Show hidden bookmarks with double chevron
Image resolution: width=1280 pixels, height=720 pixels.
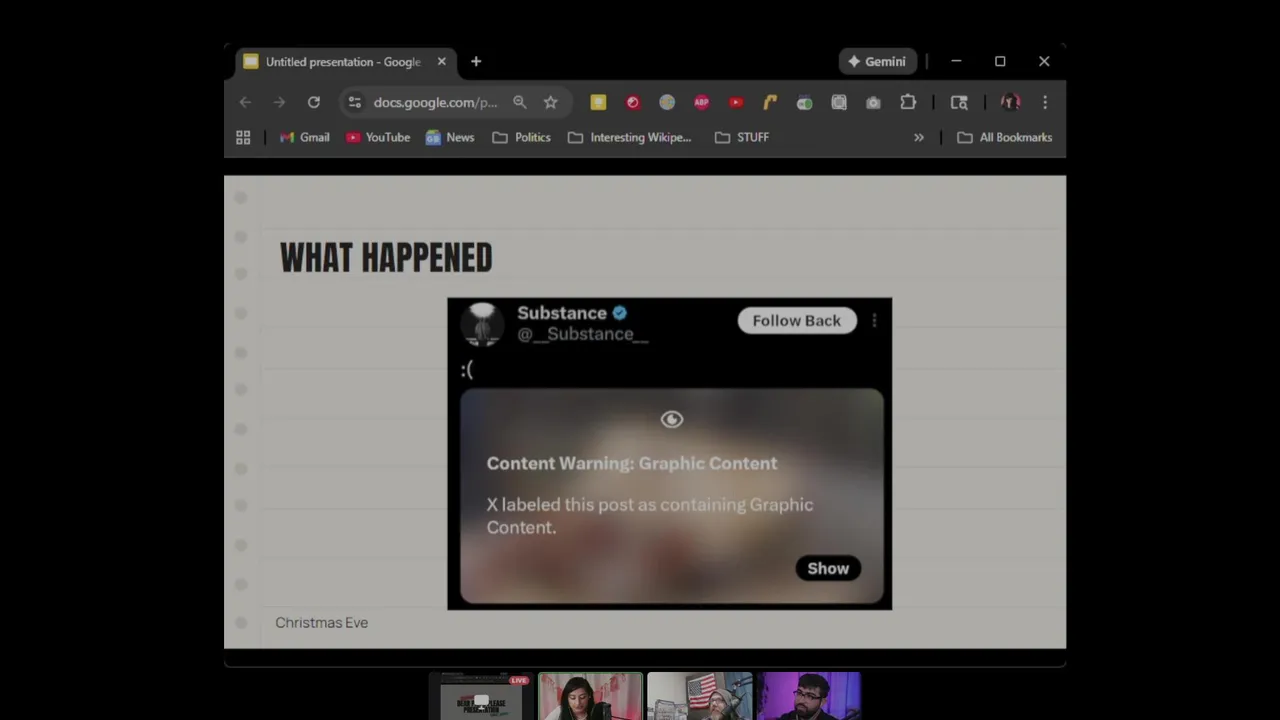pos(919,137)
